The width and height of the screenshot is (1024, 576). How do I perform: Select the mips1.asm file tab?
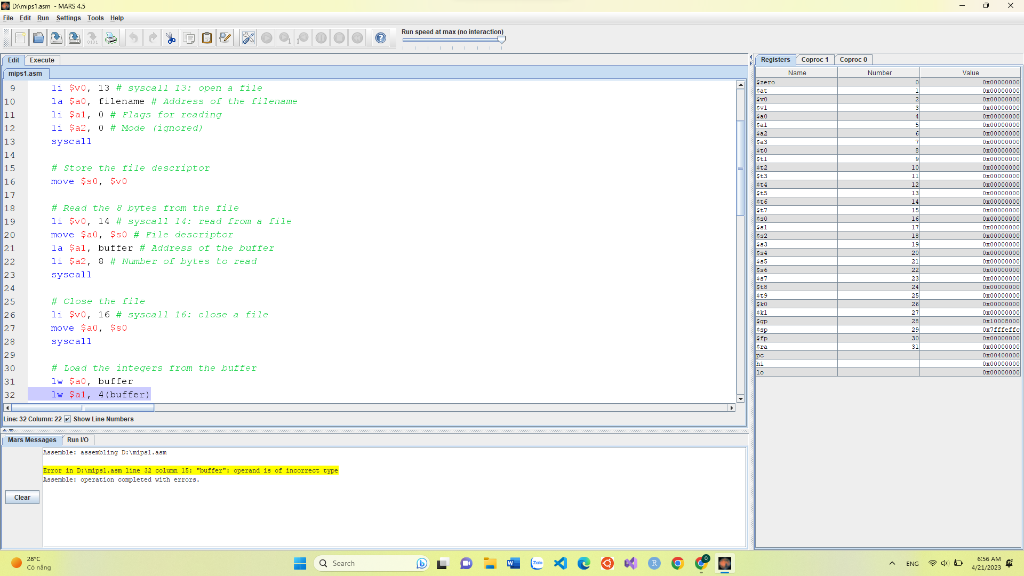click(x=25, y=73)
